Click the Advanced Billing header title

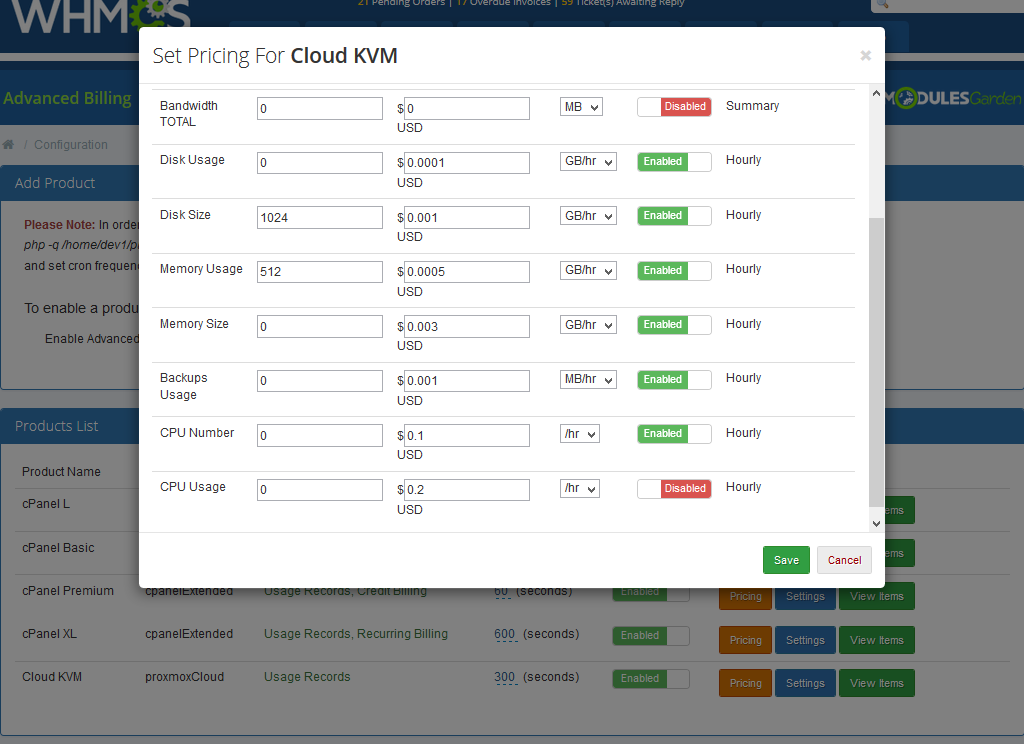(67, 99)
